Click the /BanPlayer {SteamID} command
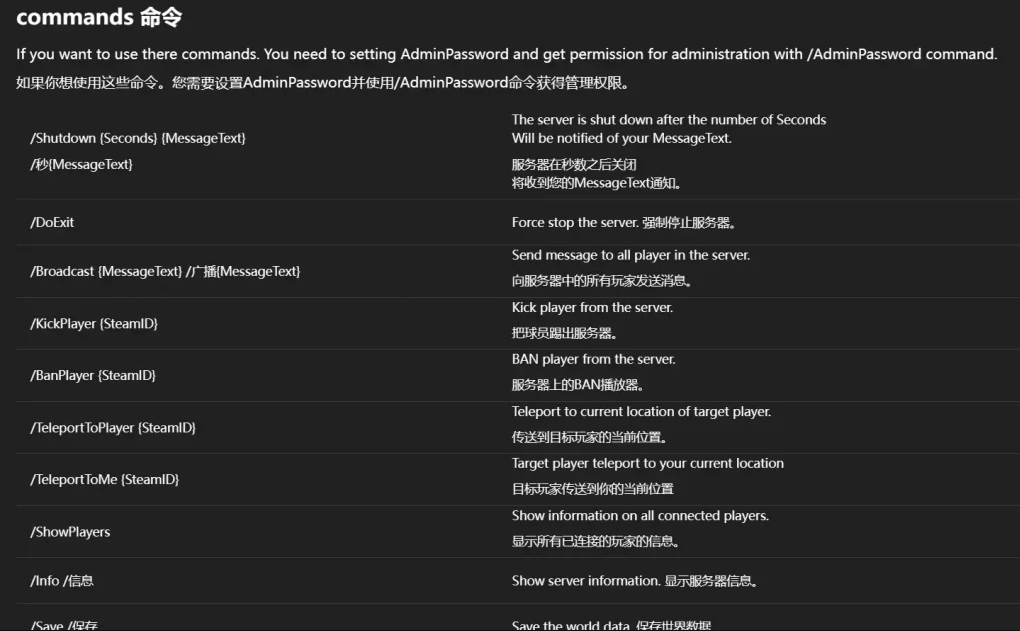This screenshot has height=631, width=1020. pyautogui.click(x=93, y=375)
